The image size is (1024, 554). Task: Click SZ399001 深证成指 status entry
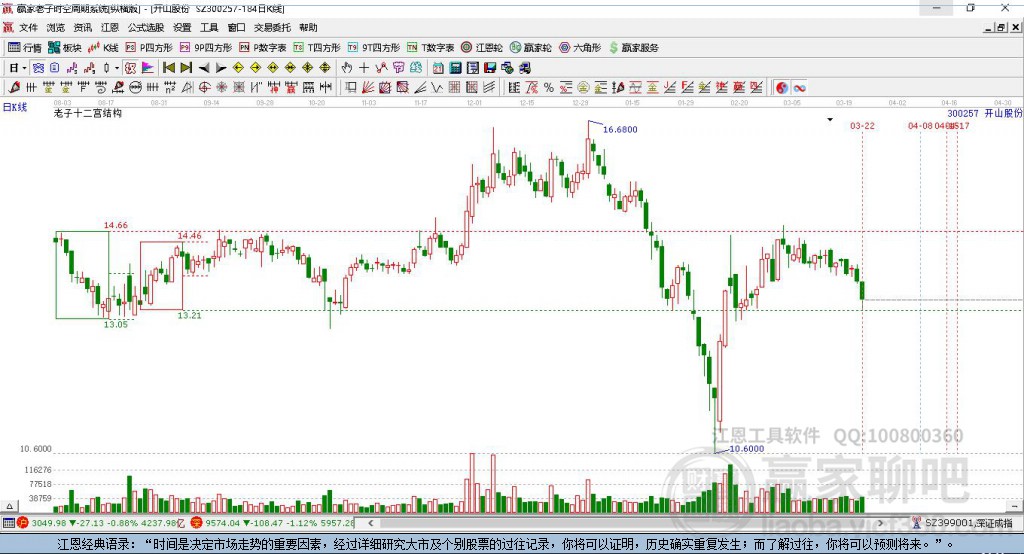tap(962, 523)
